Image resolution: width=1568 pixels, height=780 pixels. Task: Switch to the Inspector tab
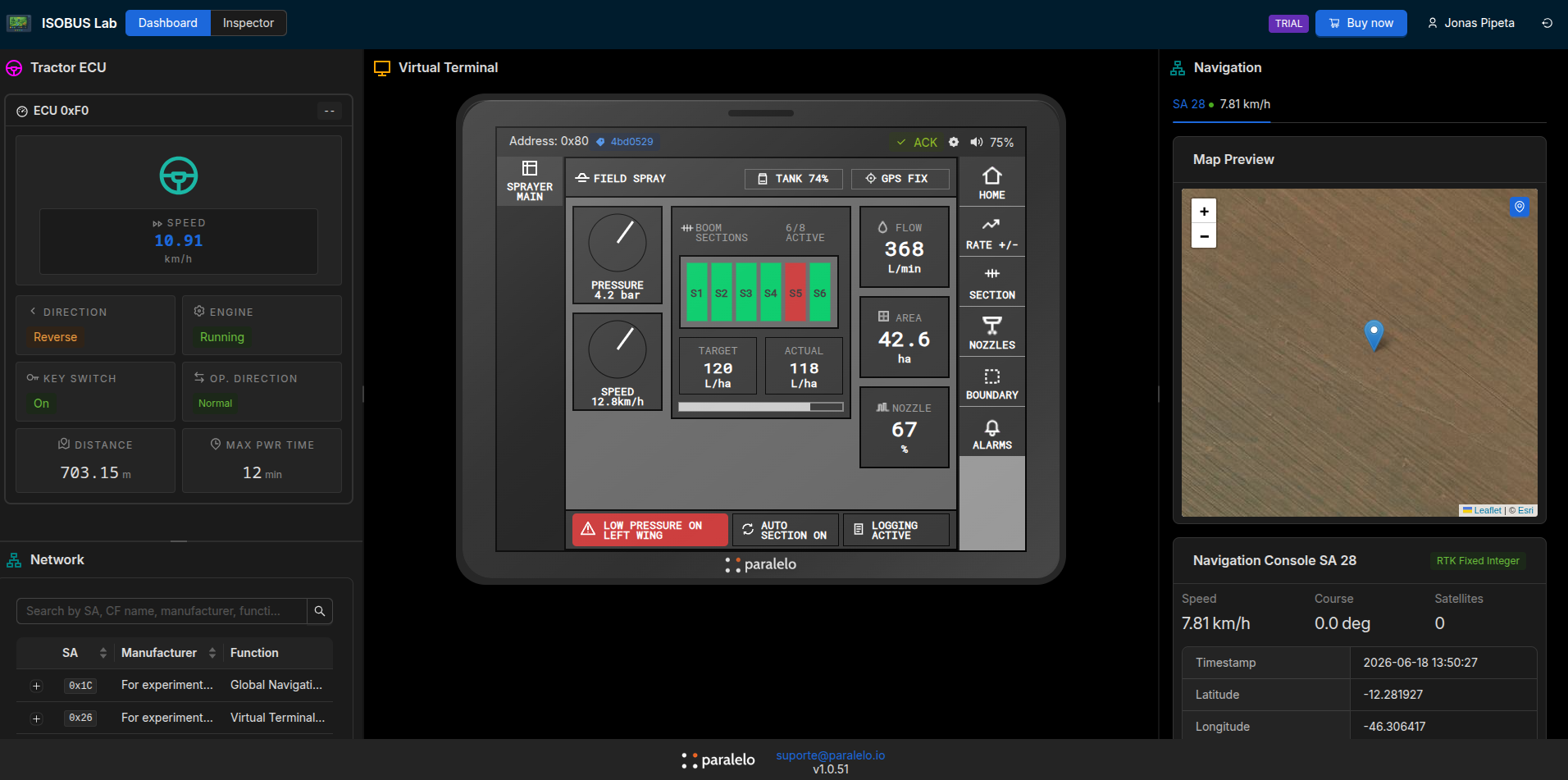pos(248,23)
